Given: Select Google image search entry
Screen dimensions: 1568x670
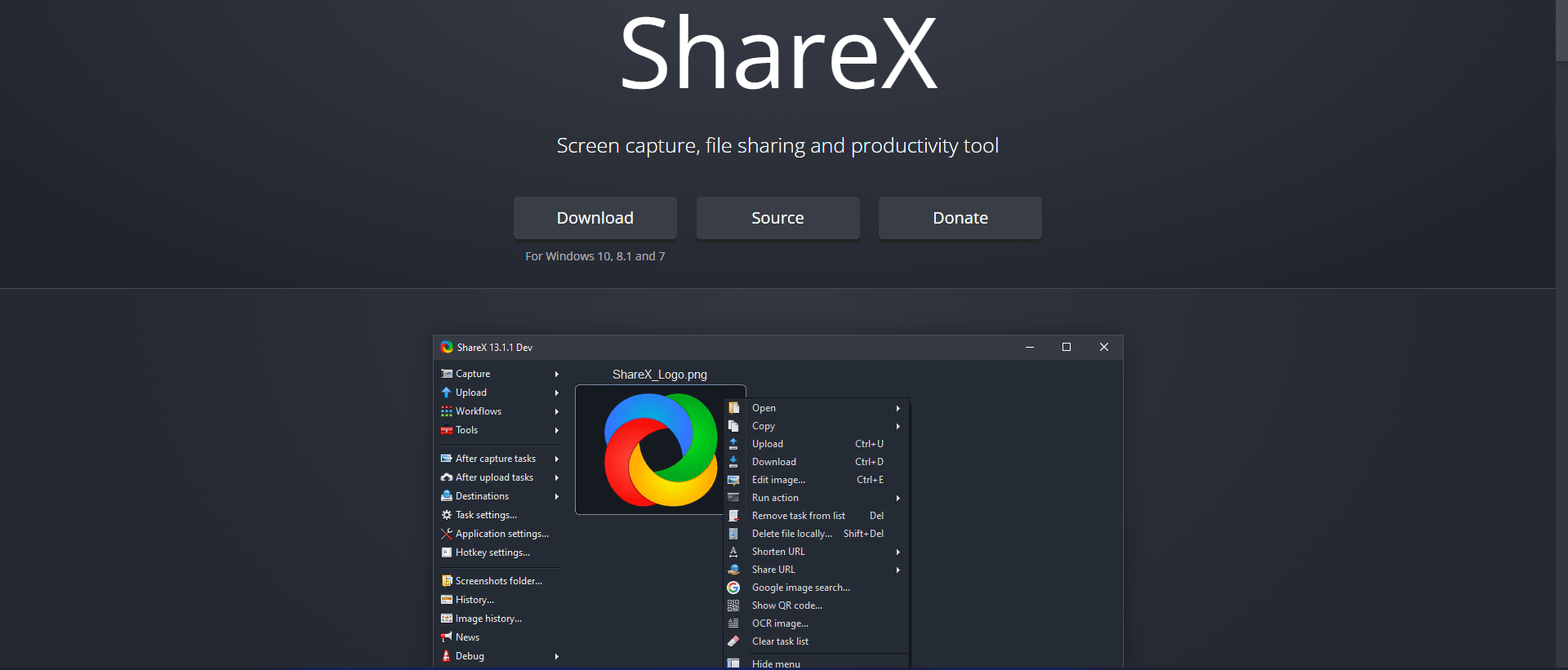Looking at the screenshot, I should (x=817, y=588).
